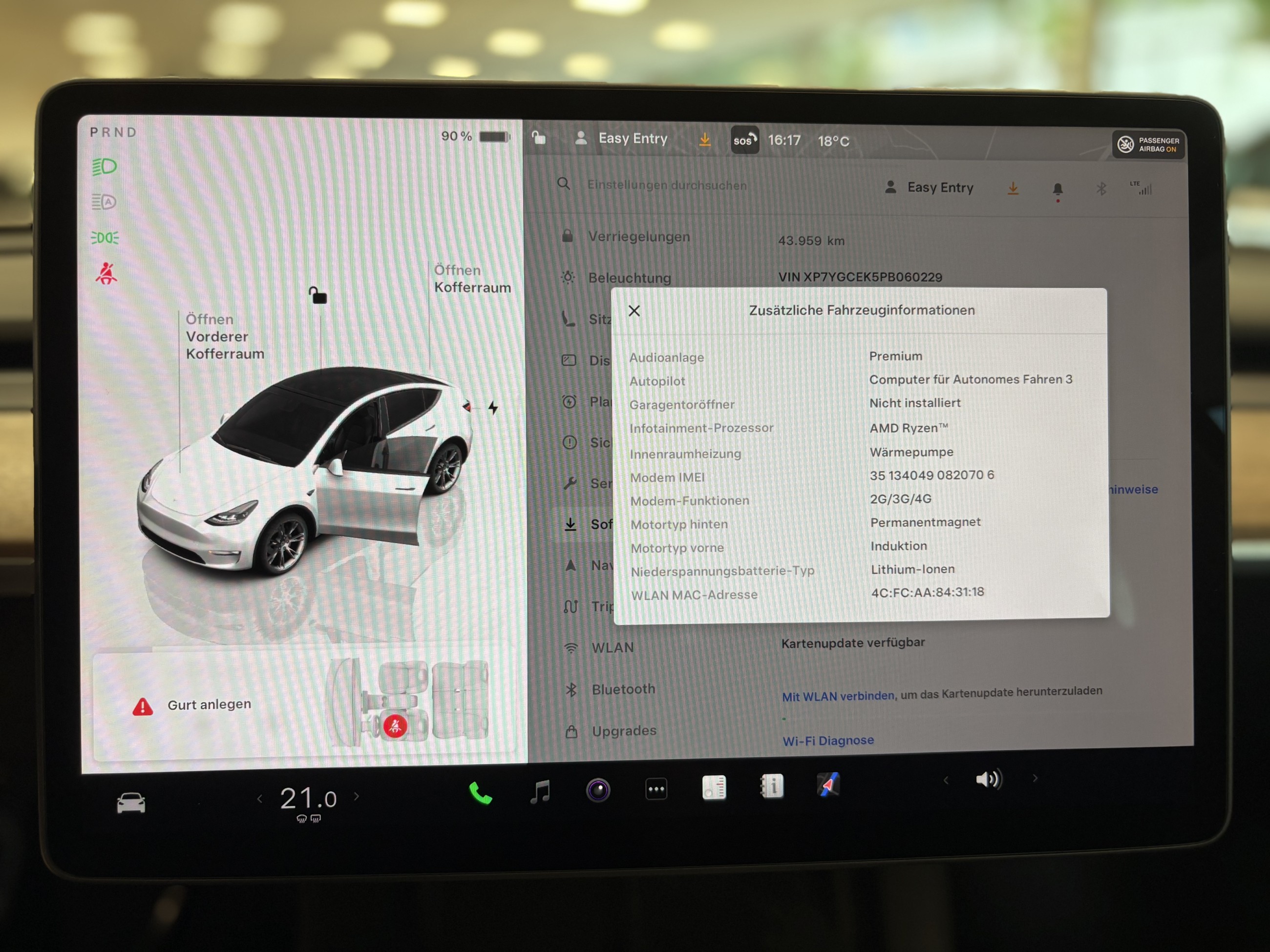
Task: Tap the unlock padlock above the car
Action: [317, 295]
